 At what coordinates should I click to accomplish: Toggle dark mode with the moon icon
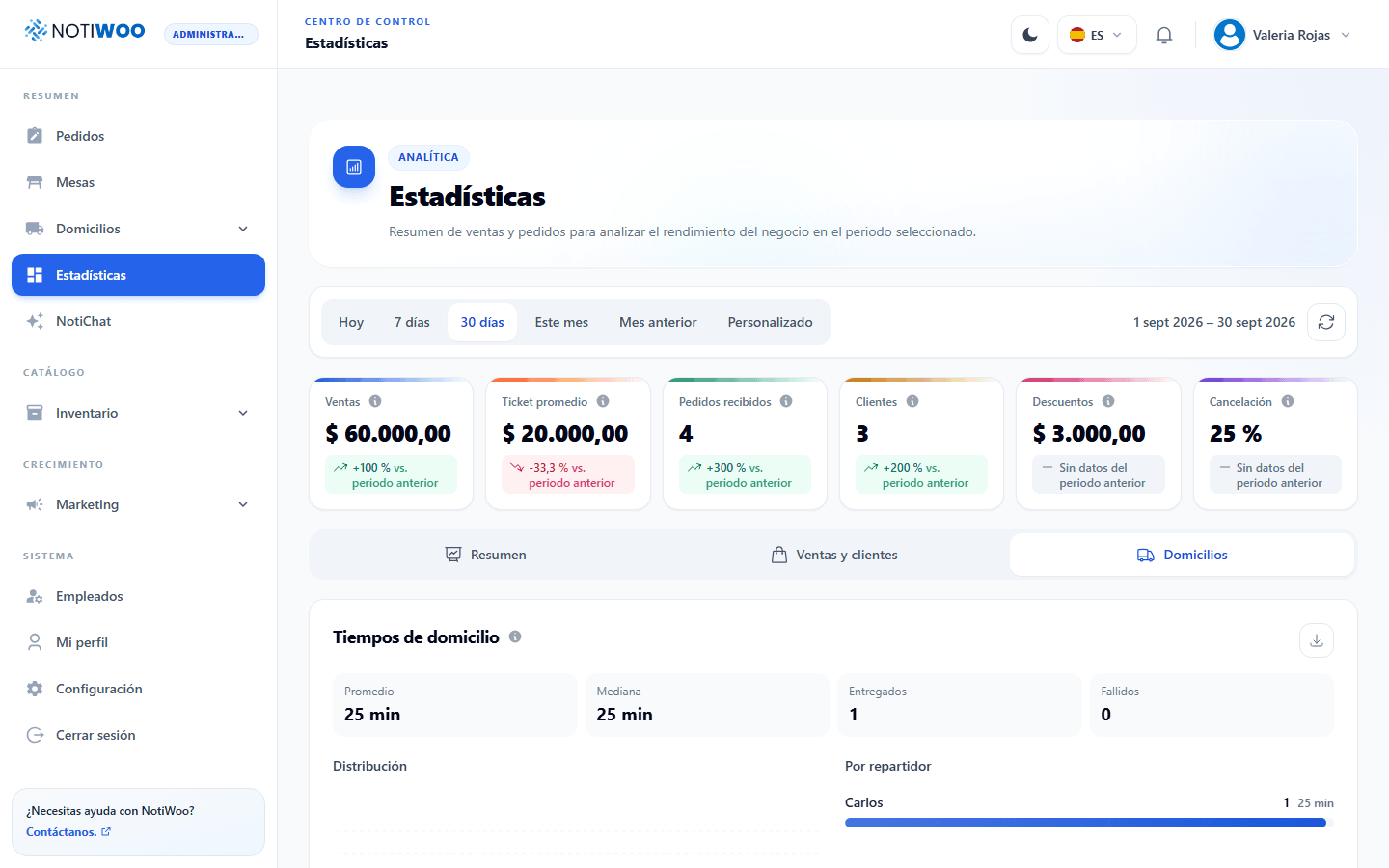(1030, 35)
